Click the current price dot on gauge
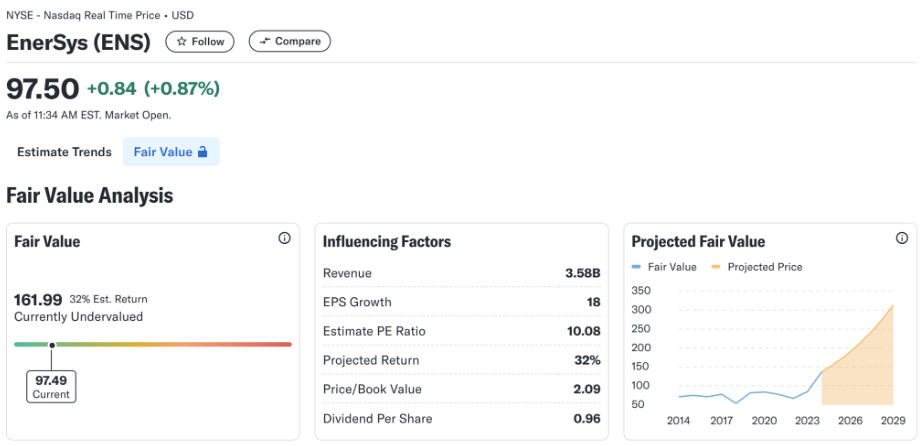 coord(52,345)
